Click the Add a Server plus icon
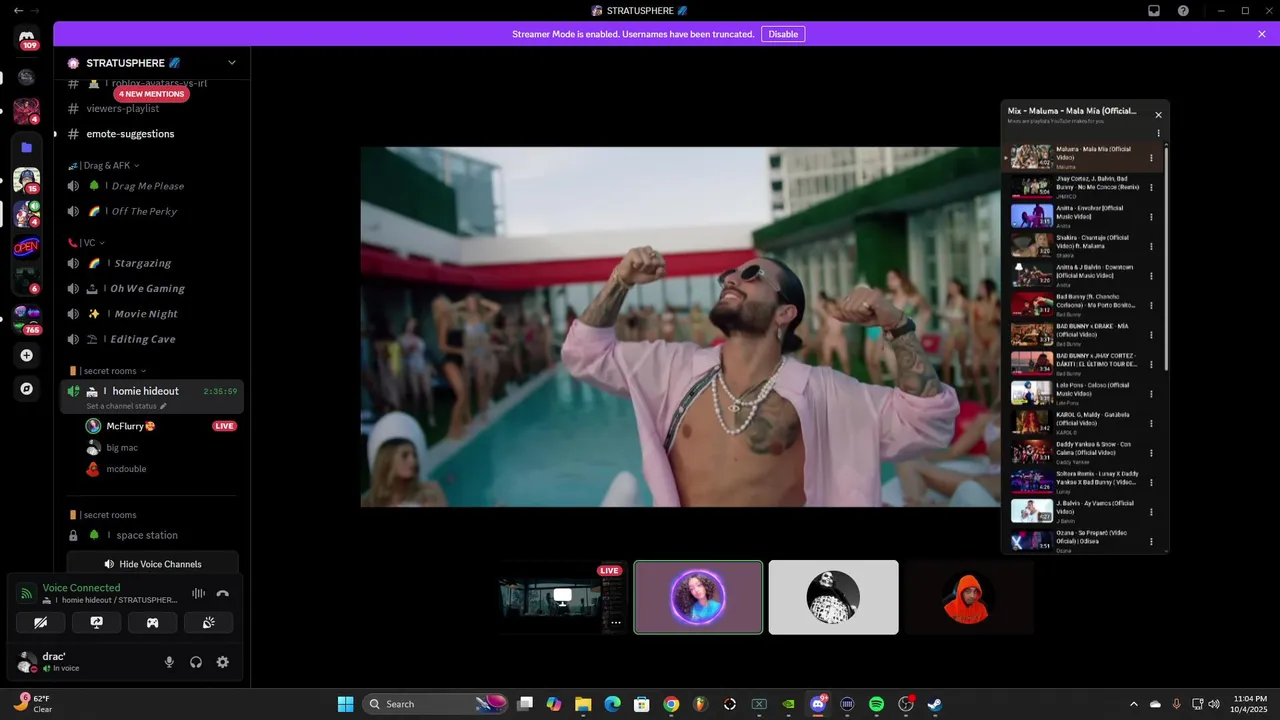This screenshot has height=720, width=1280. point(27,355)
